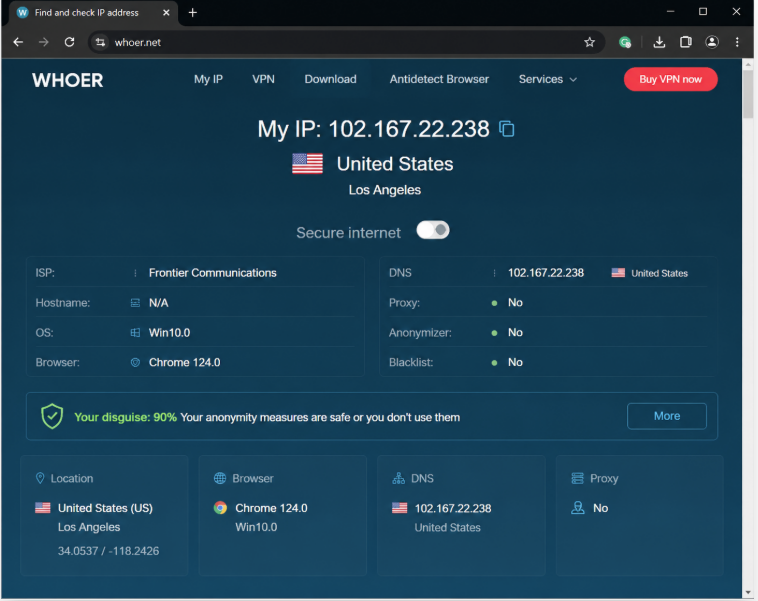Screen dimensions: 758x601
Task: Copy the IP address with the copy icon
Action: (x=507, y=129)
